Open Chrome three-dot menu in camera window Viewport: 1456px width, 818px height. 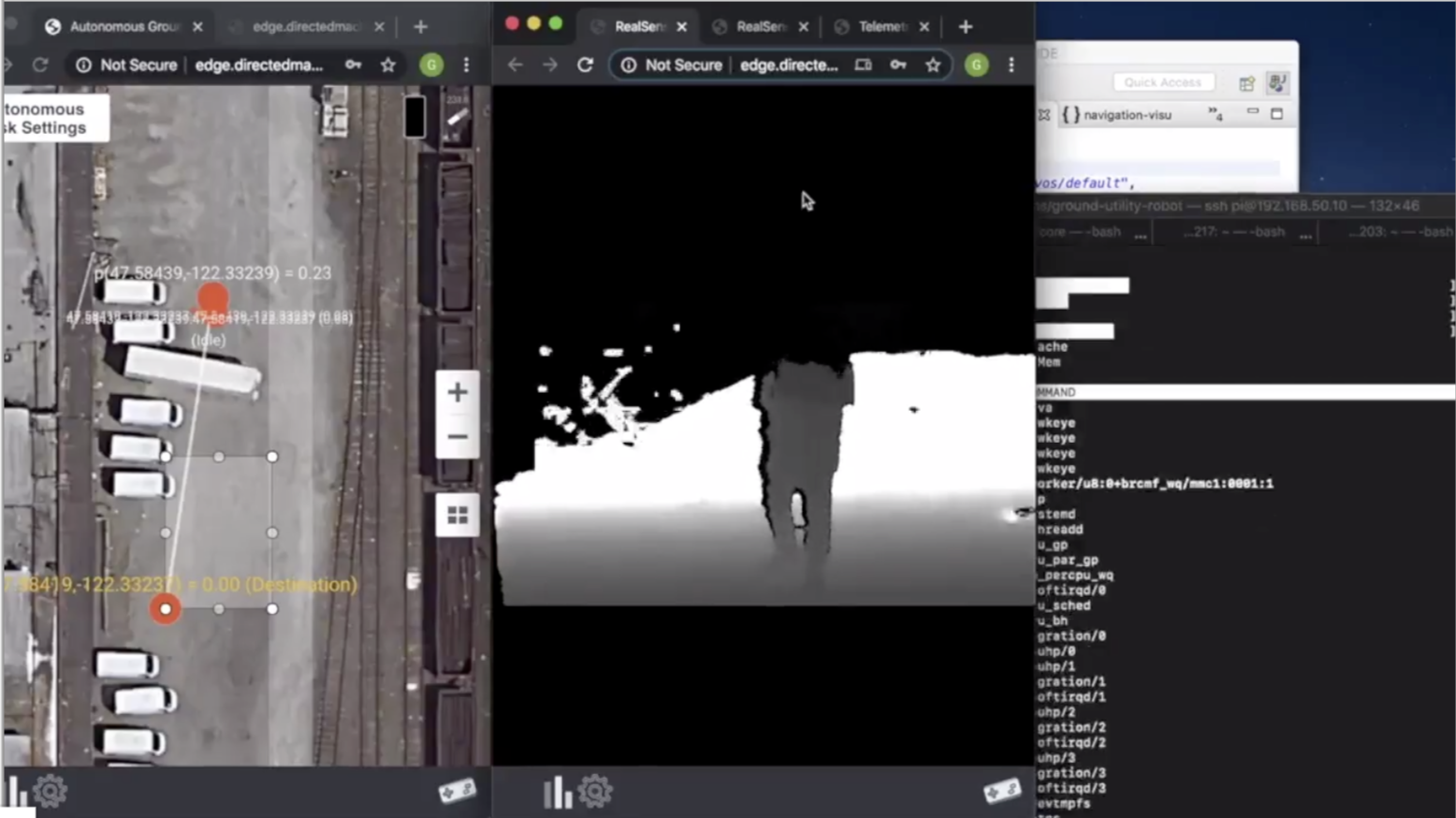(x=1012, y=65)
